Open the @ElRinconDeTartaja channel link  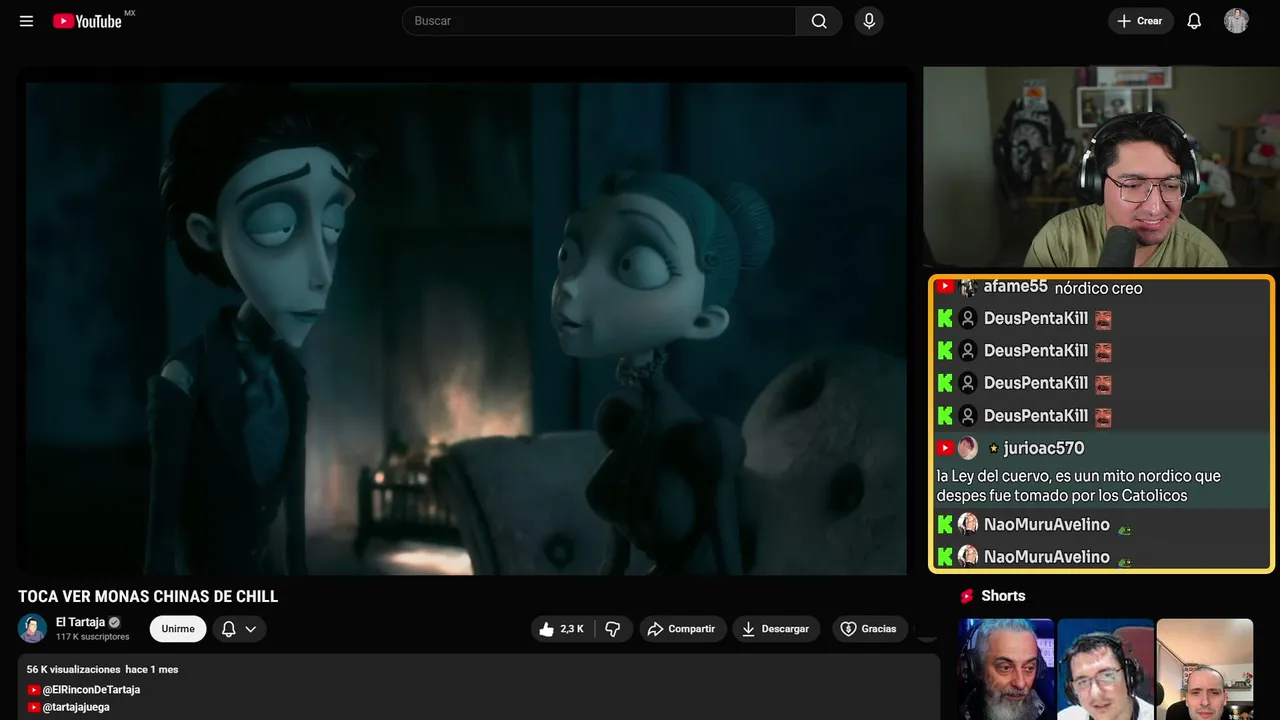(x=91, y=690)
